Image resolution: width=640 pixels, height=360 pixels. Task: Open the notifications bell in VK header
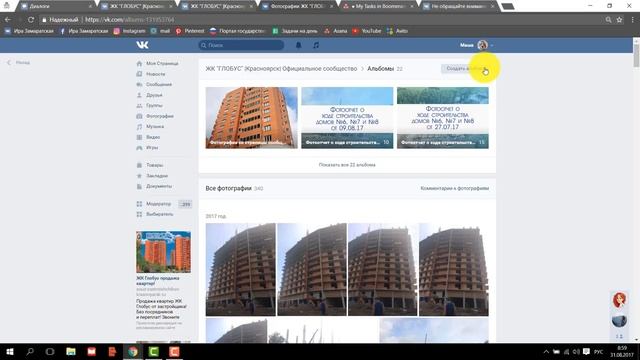click(x=298, y=45)
